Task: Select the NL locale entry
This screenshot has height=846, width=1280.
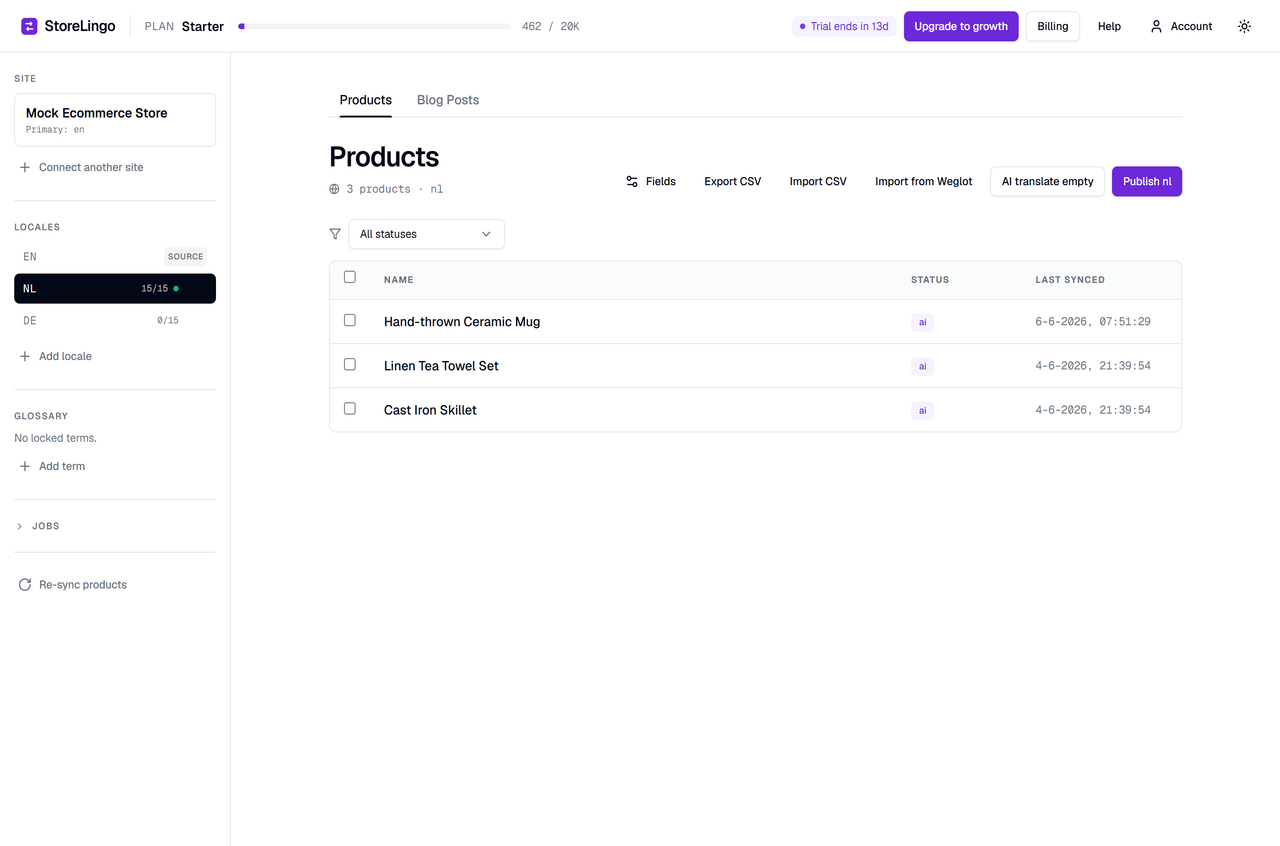Action: [x=115, y=288]
